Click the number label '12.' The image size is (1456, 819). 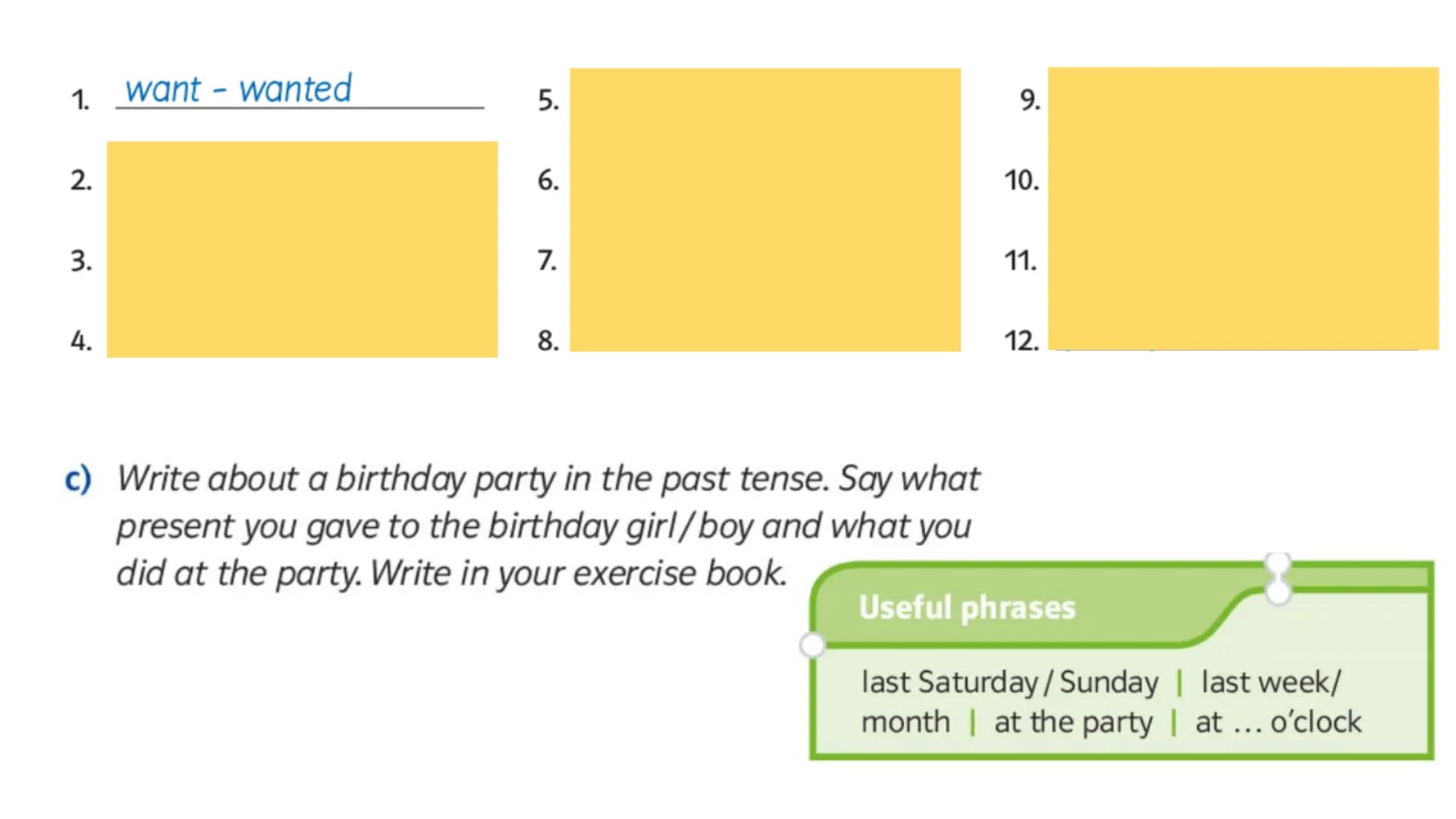pyautogui.click(x=1021, y=340)
